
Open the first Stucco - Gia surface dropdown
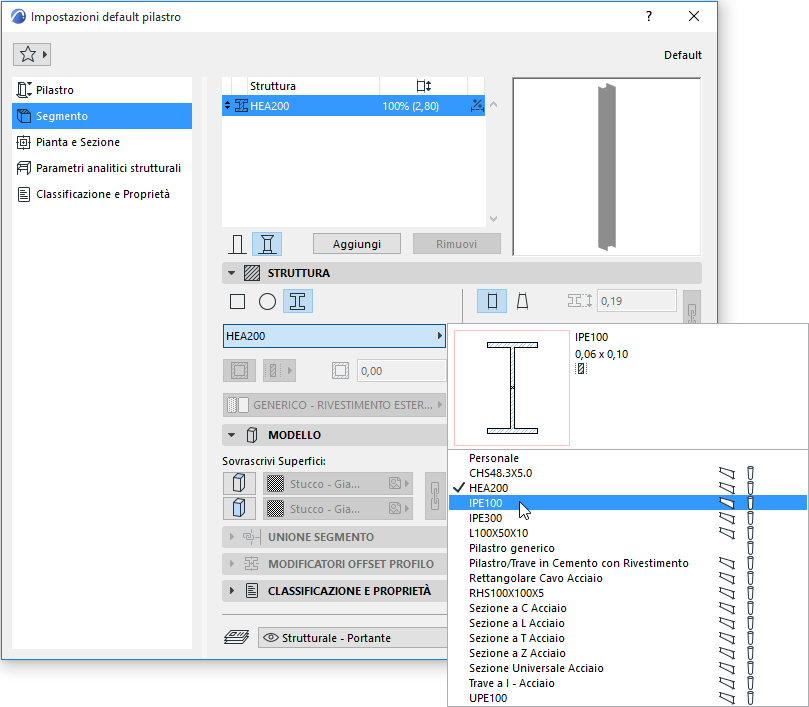[x=338, y=484]
